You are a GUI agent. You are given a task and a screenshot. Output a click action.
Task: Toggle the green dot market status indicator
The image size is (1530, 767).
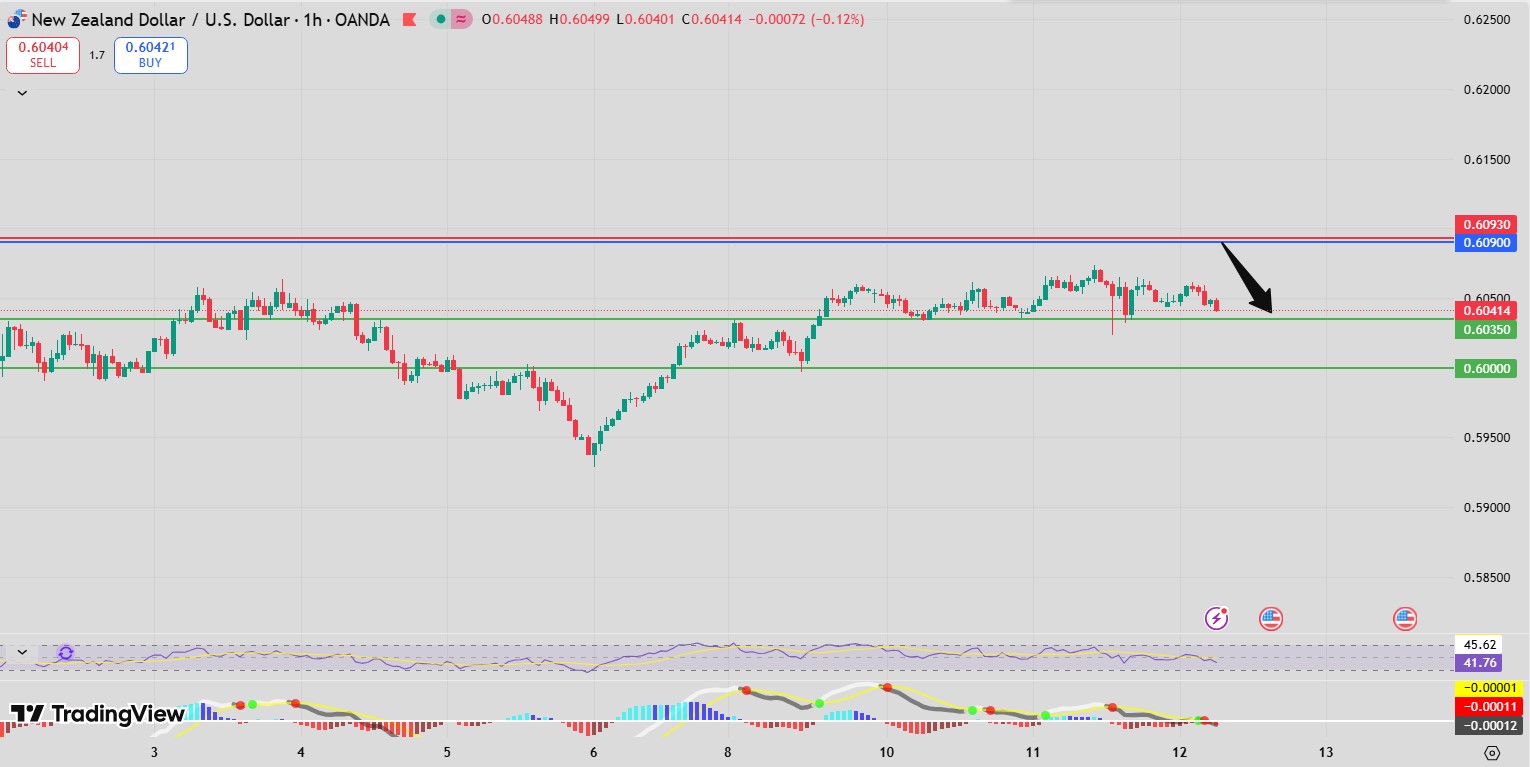(441, 19)
